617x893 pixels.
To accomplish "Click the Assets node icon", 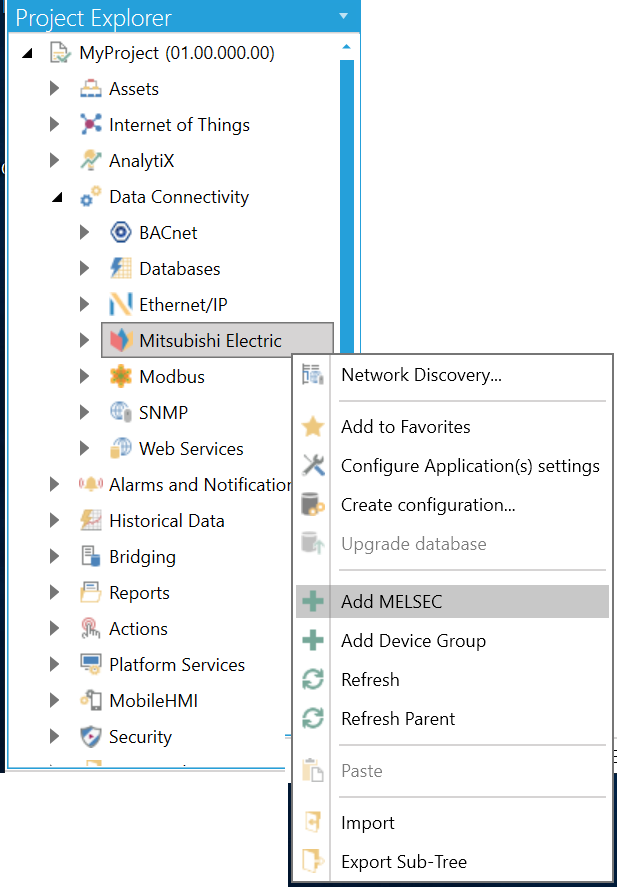I will [x=91, y=89].
